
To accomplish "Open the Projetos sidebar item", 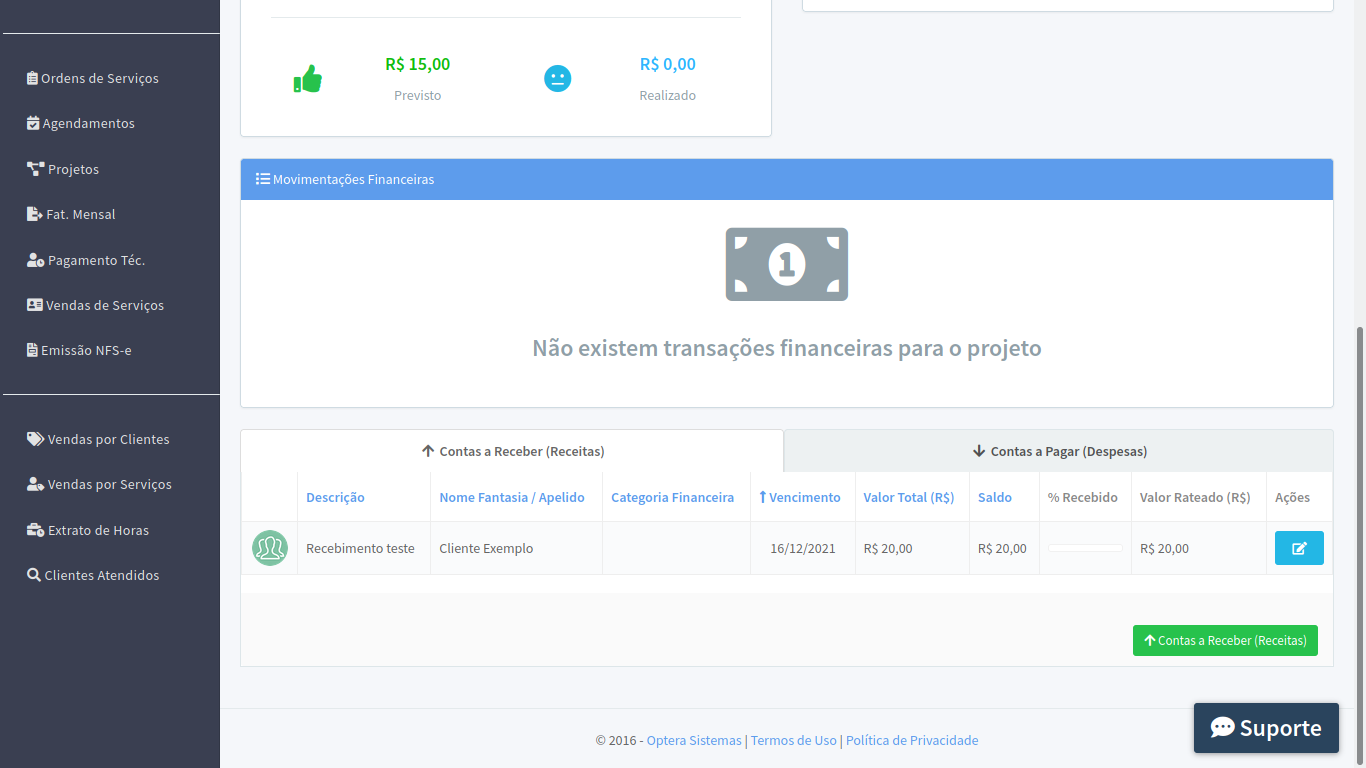I will [x=73, y=169].
